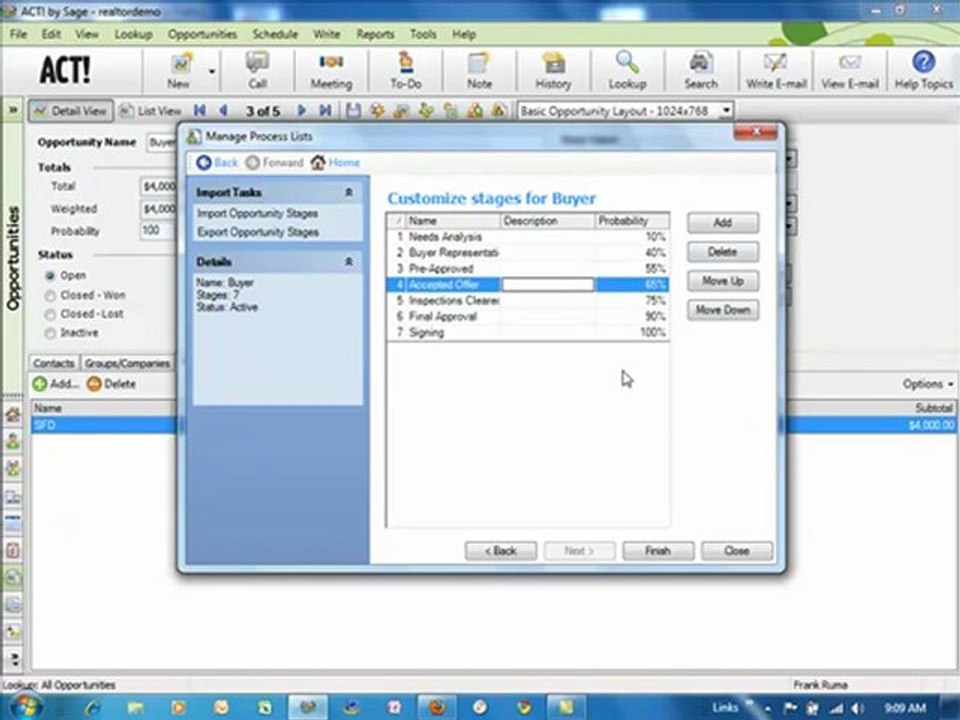The image size is (960, 720).
Task: Open the Lookup menu
Action: click(133, 34)
